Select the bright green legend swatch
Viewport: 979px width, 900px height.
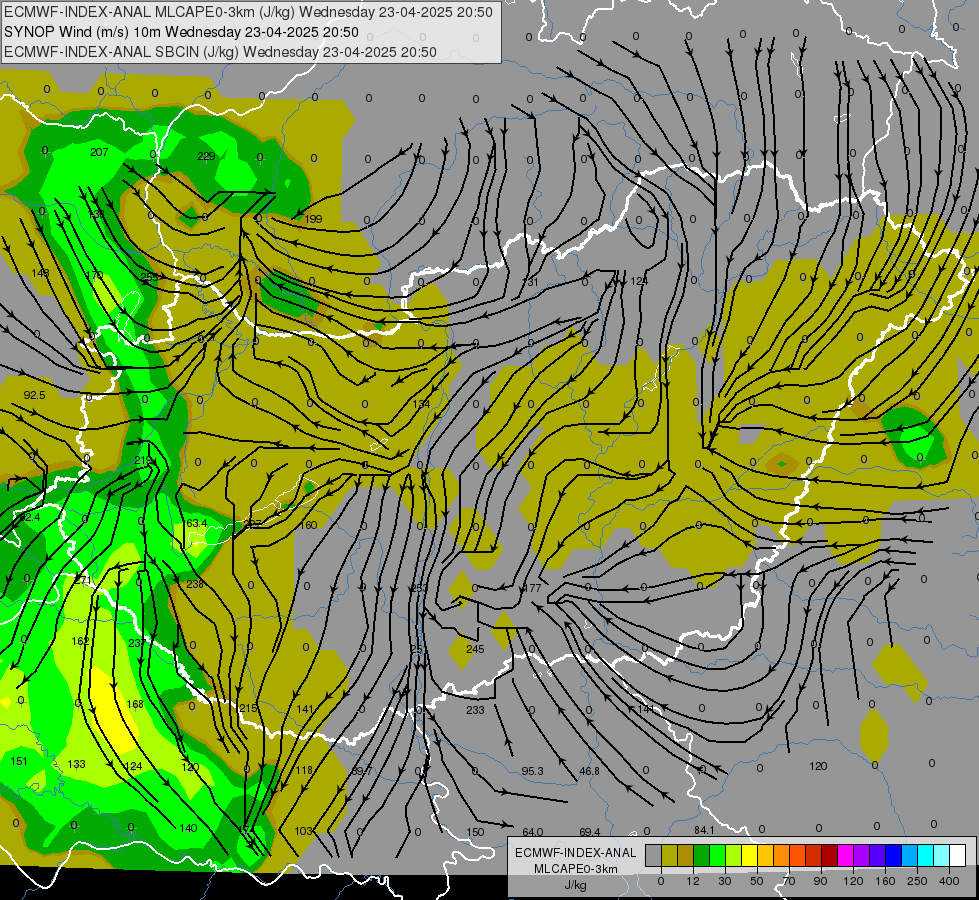click(717, 855)
